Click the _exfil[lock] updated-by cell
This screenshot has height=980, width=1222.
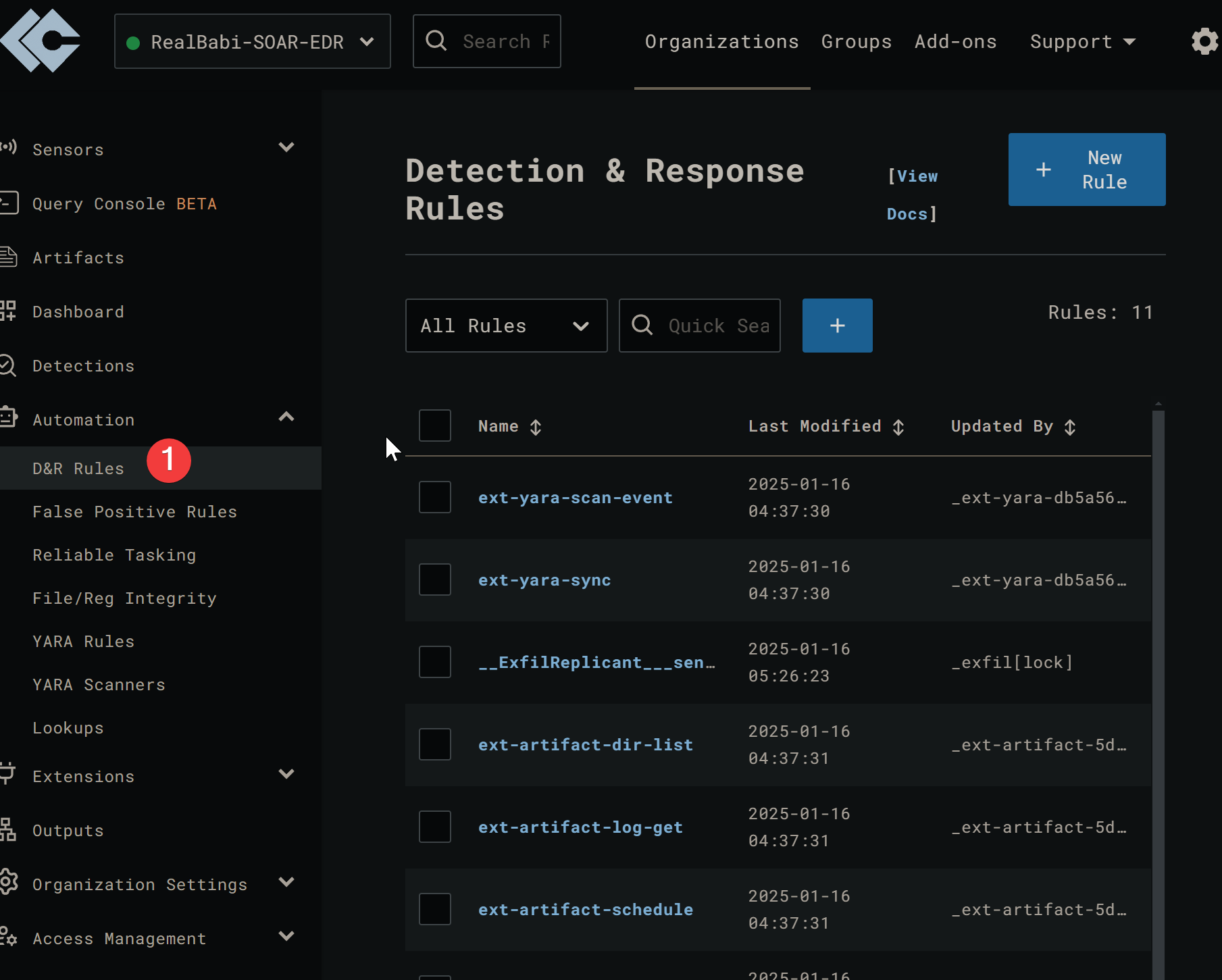[1012, 663]
